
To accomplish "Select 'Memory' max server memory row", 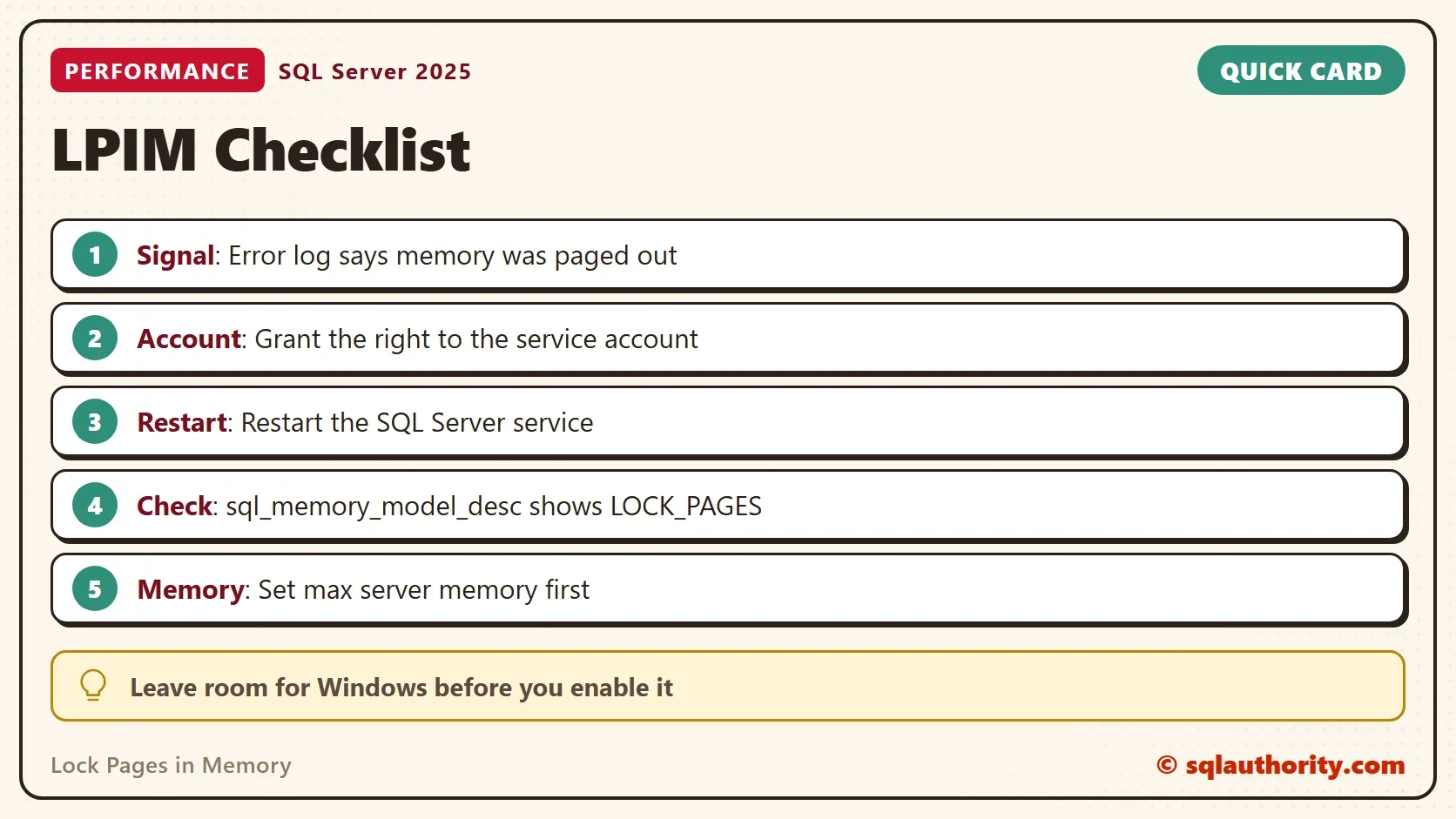I will [729, 589].
